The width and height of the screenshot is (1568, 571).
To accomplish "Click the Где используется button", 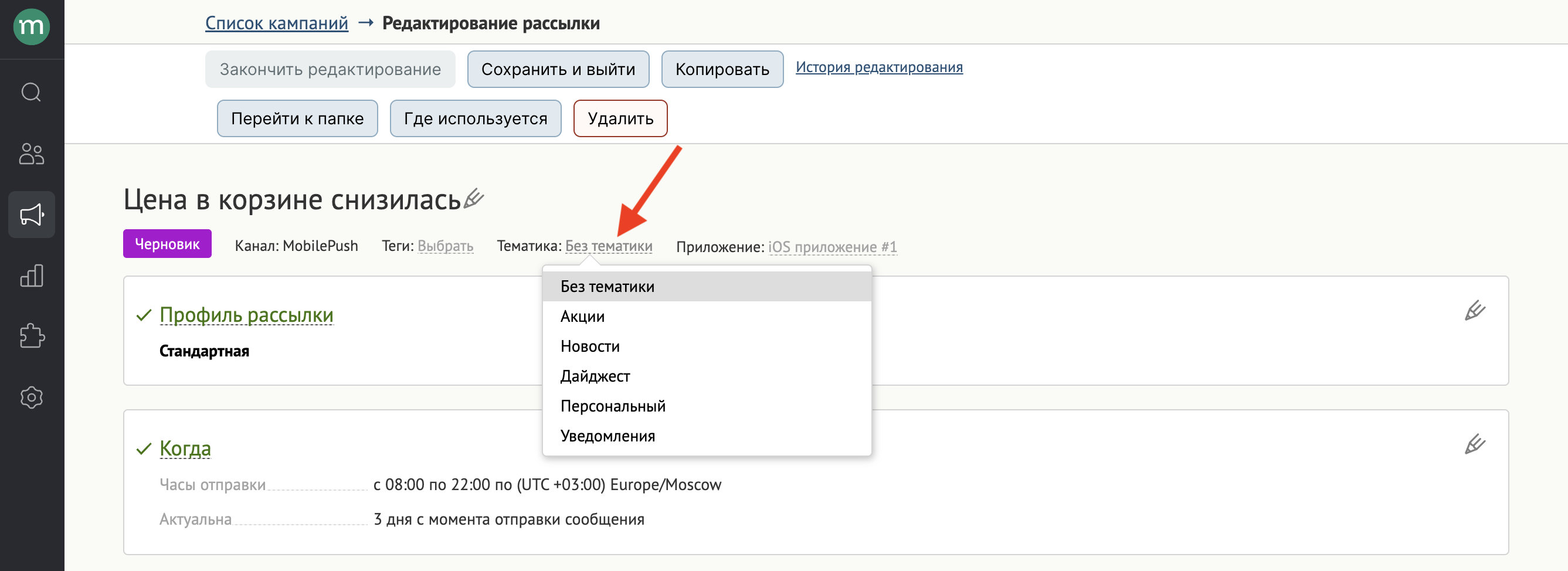I will coord(476,118).
